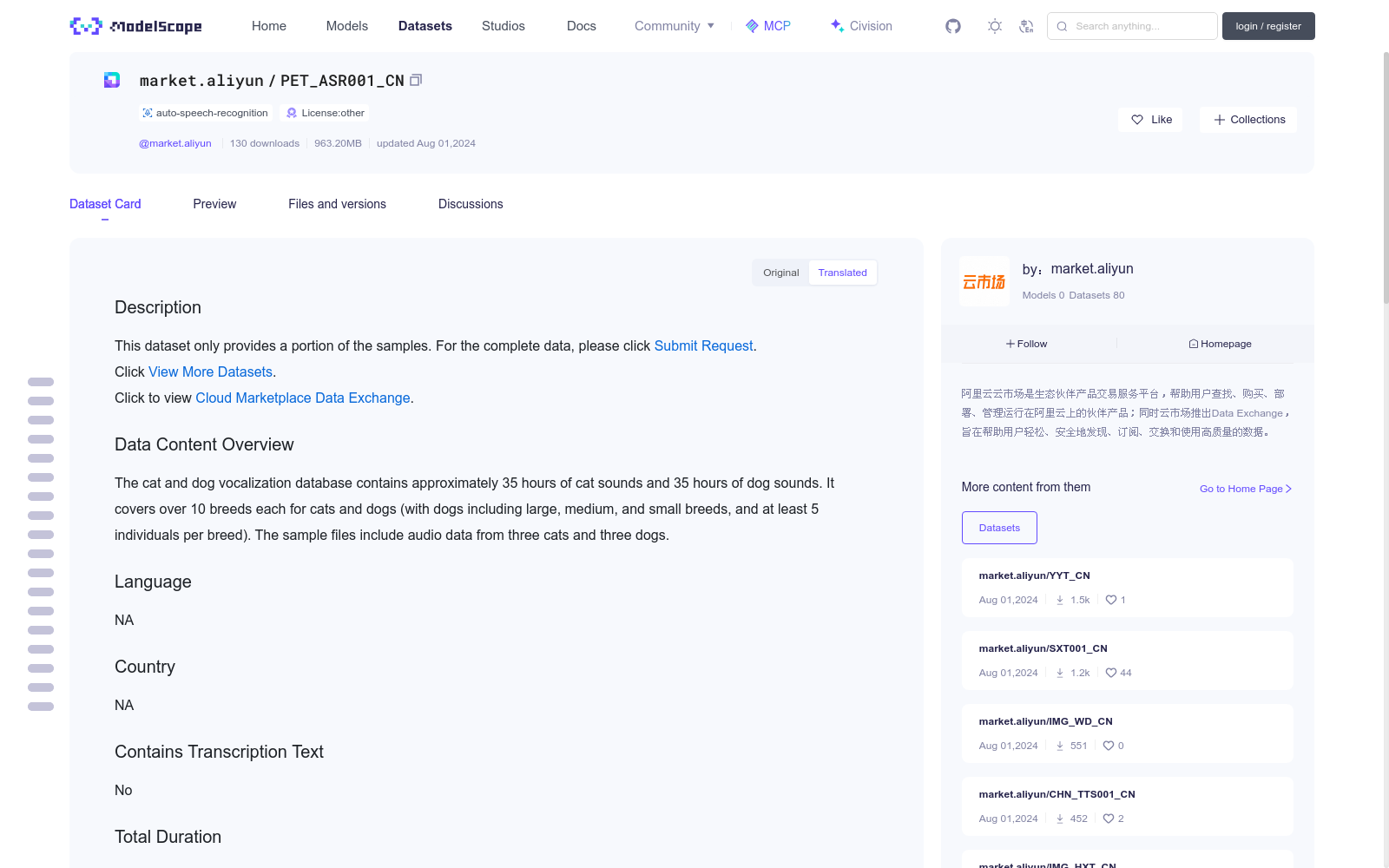The image size is (1389, 868).
Task: Switch to Discussions tab
Action: [x=471, y=204]
